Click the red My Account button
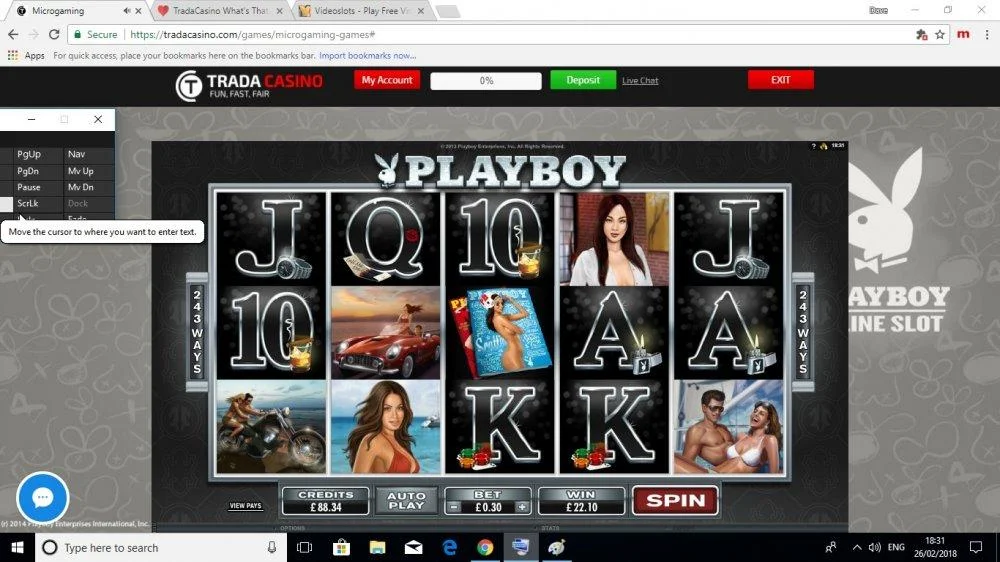This screenshot has width=1000, height=562. point(387,80)
